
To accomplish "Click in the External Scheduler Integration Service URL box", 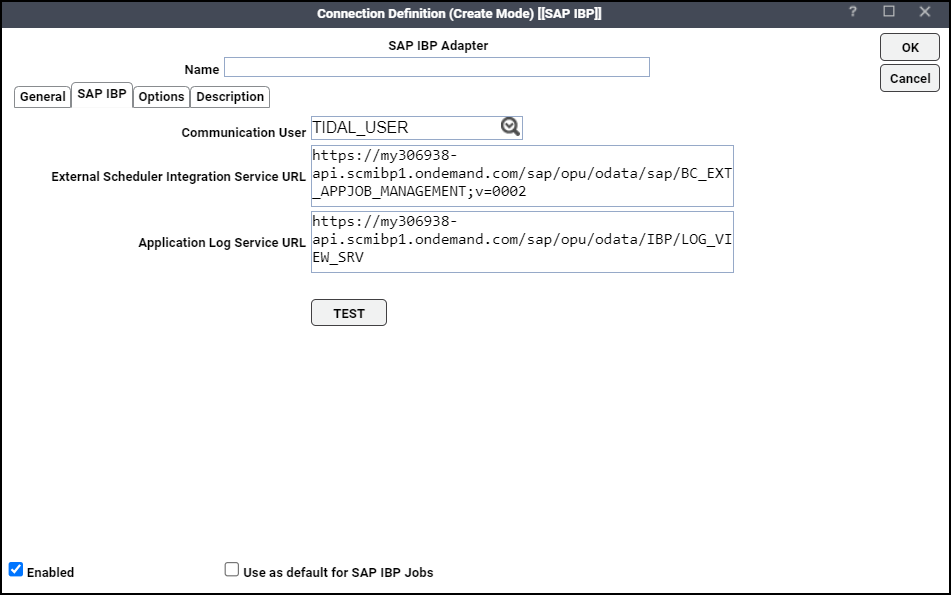I will click(x=522, y=176).
